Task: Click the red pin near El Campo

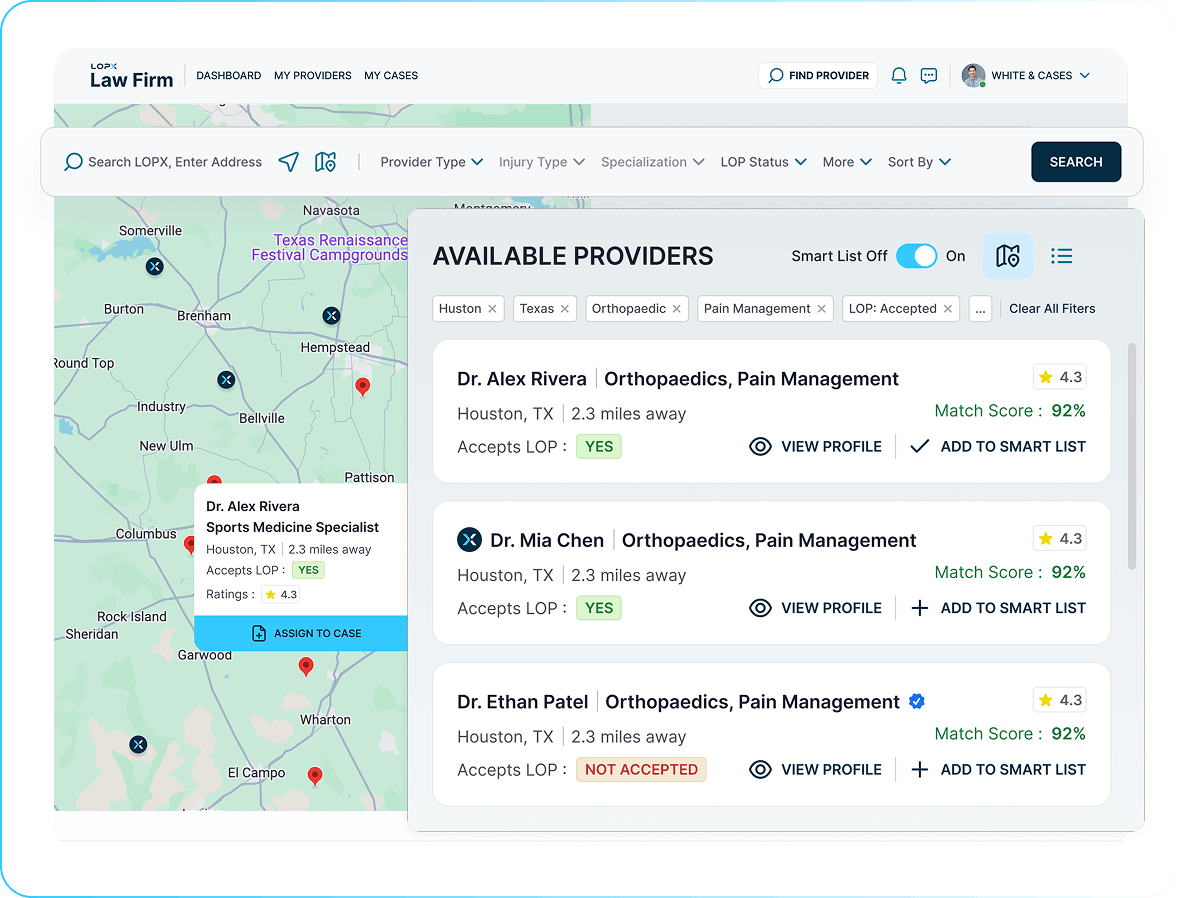Action: tap(315, 776)
